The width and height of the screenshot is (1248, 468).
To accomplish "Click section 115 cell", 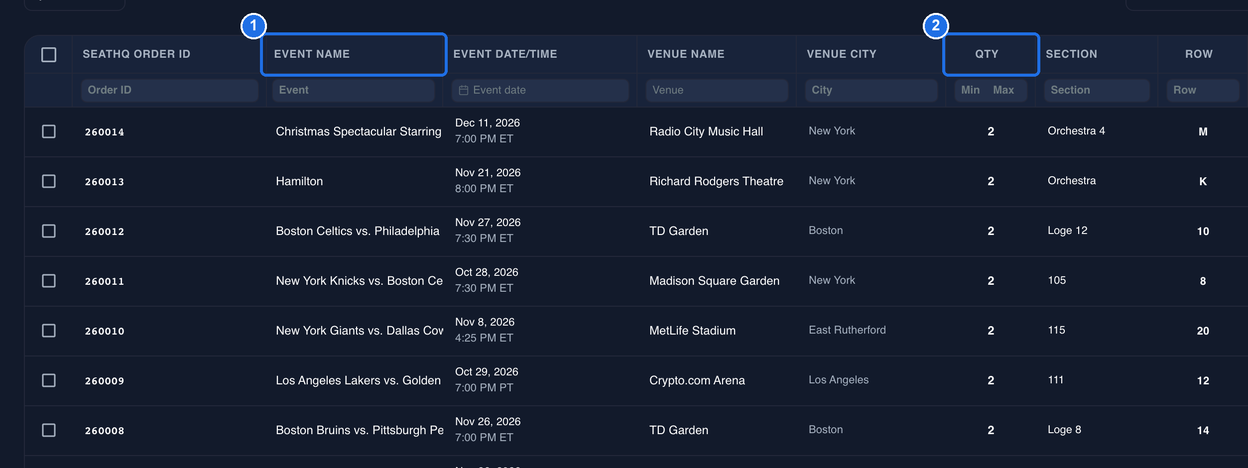I will pyautogui.click(x=1056, y=330).
